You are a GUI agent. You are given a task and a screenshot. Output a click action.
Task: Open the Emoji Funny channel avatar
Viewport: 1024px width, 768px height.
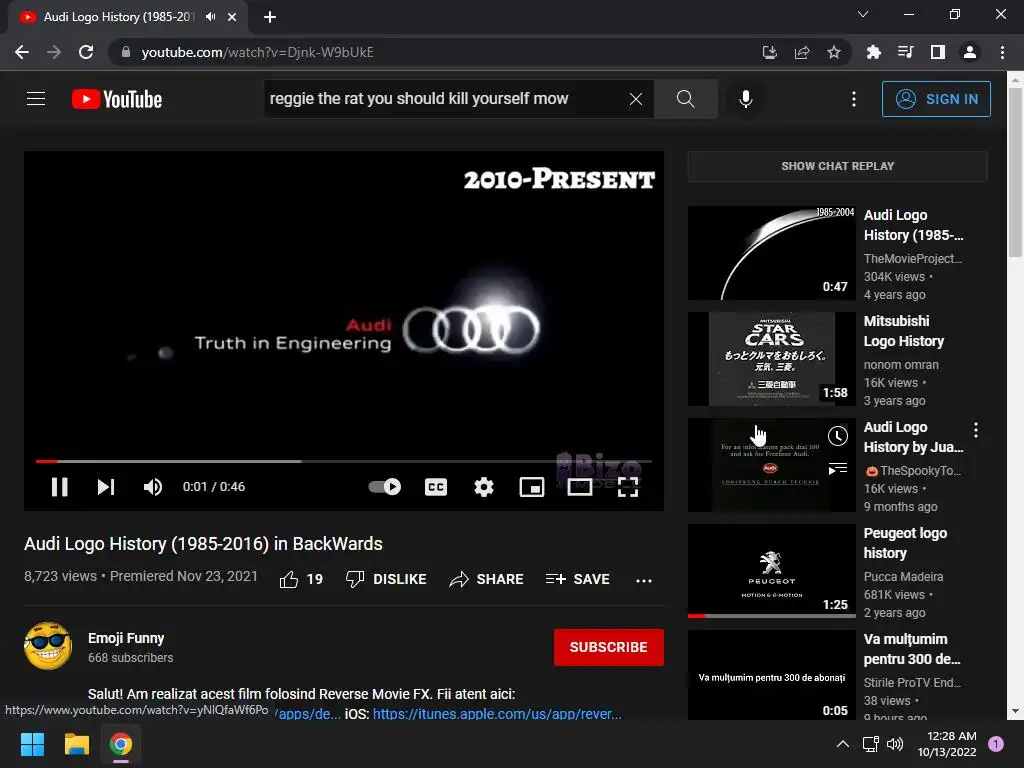coord(48,646)
